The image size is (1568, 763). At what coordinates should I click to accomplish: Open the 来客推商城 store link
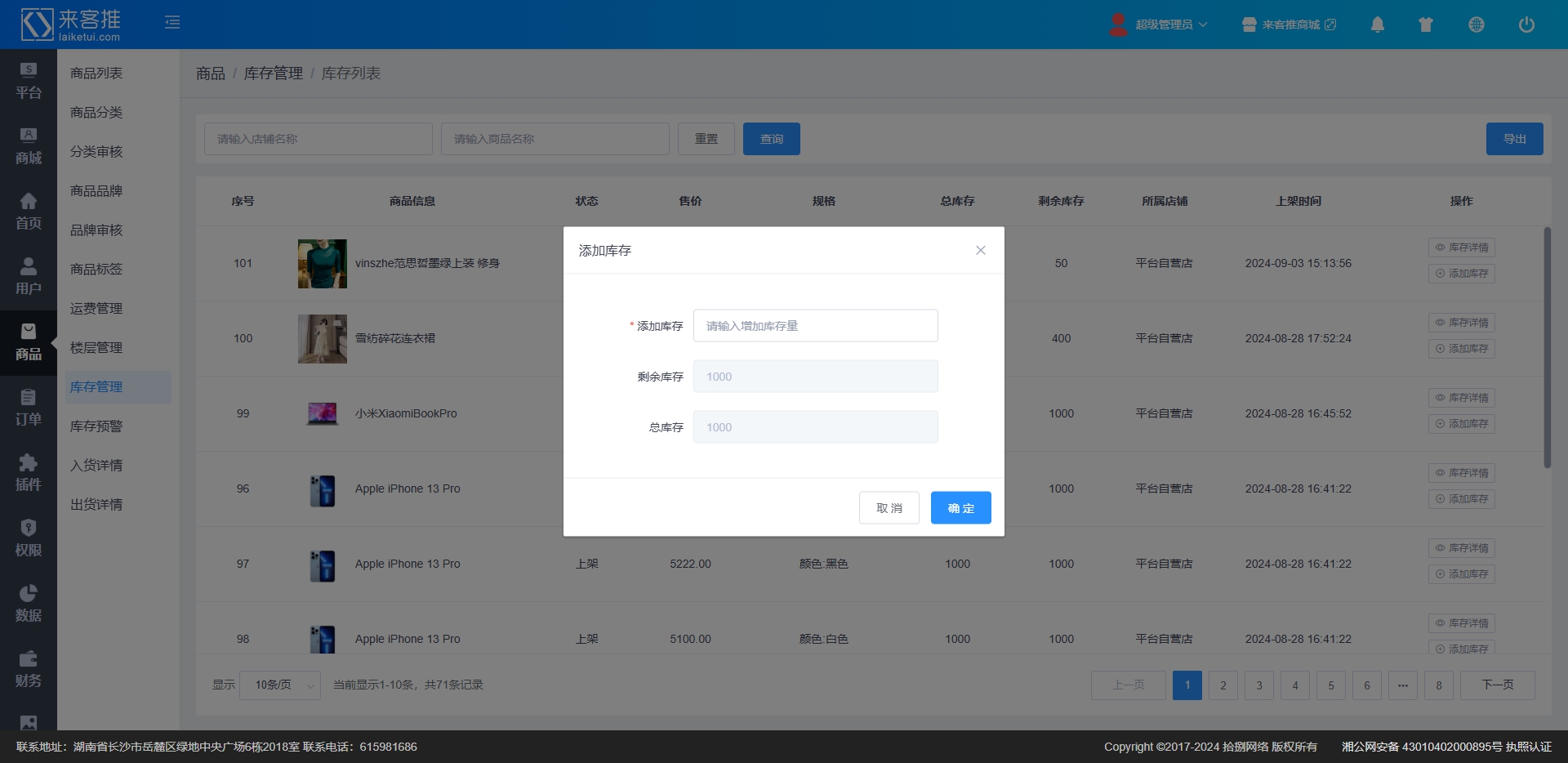pyautogui.click(x=1290, y=25)
